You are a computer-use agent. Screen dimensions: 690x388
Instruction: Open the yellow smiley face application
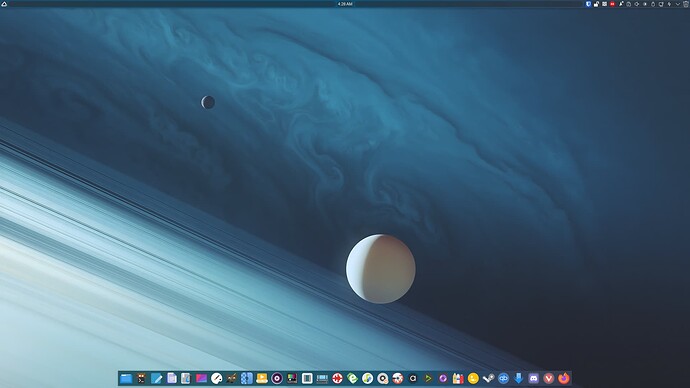pos(473,378)
